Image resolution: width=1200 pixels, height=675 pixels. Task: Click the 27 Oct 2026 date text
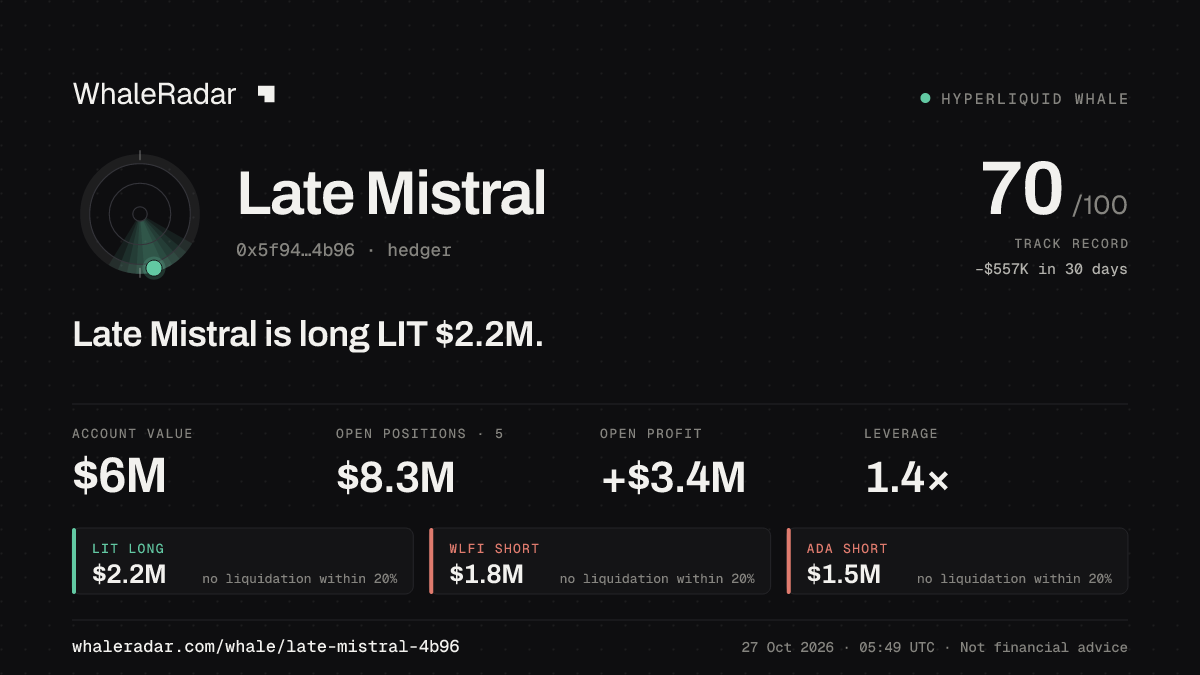(x=788, y=648)
